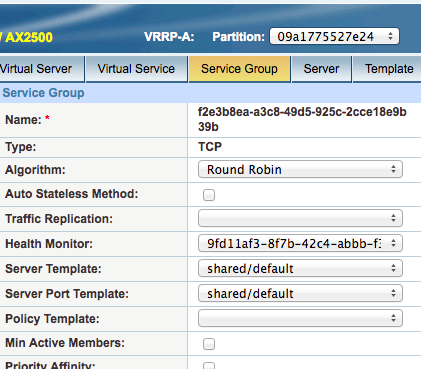Open the Policy Template dropdown
This screenshot has height=369, width=421.
300,318
